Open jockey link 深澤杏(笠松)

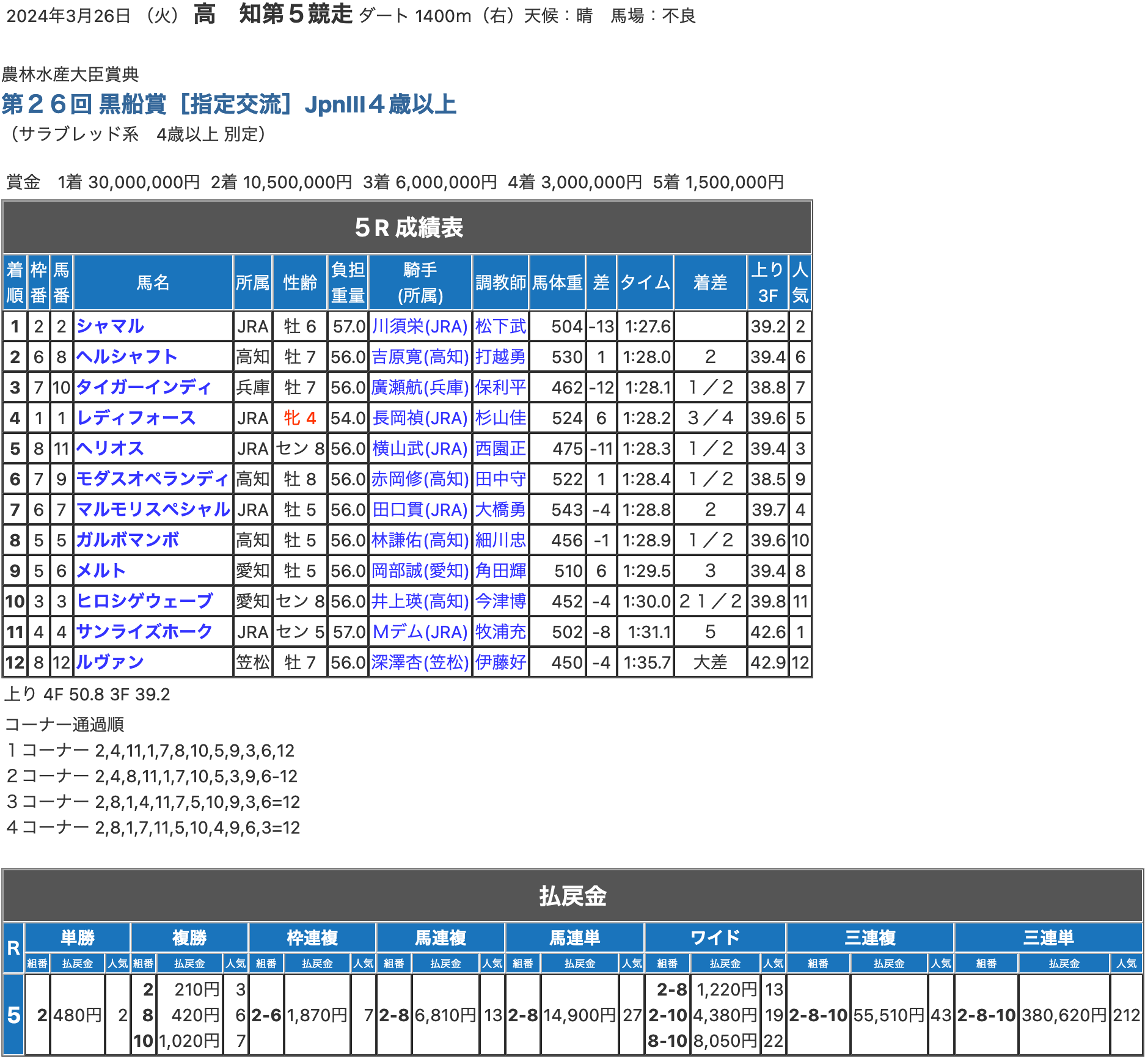click(x=420, y=662)
